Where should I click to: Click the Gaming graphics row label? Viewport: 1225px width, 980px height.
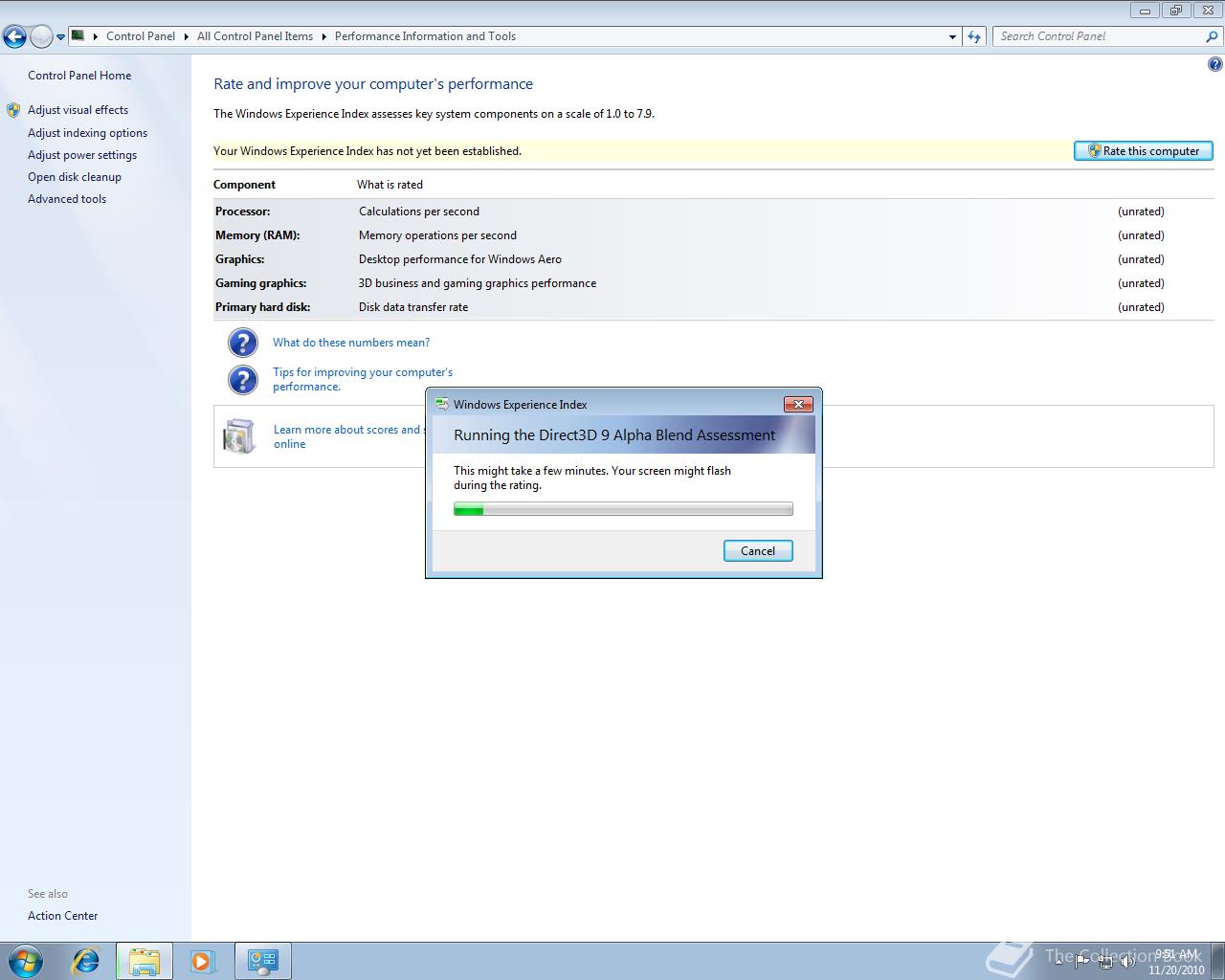coord(260,283)
